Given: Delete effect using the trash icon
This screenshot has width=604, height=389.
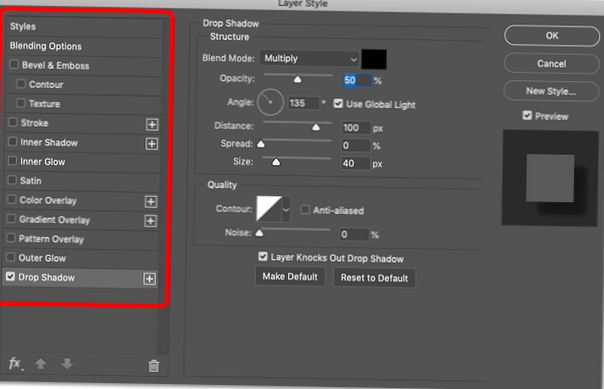Looking at the screenshot, I should click(x=154, y=366).
